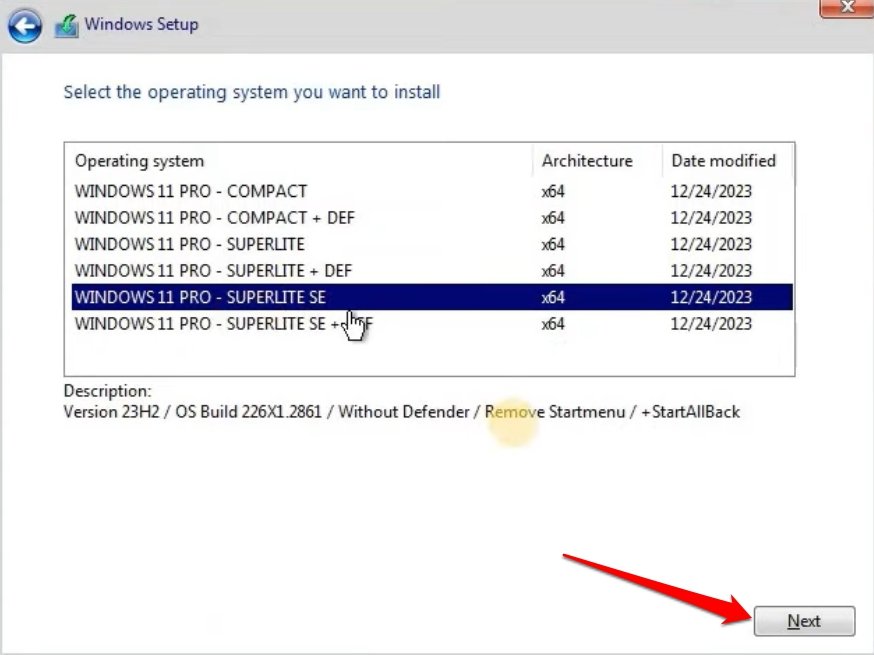This screenshot has height=655, width=874.
Task: Select highlighted WINDOWS 11 PRO - SUPERLITE SE
Action: tap(432, 297)
